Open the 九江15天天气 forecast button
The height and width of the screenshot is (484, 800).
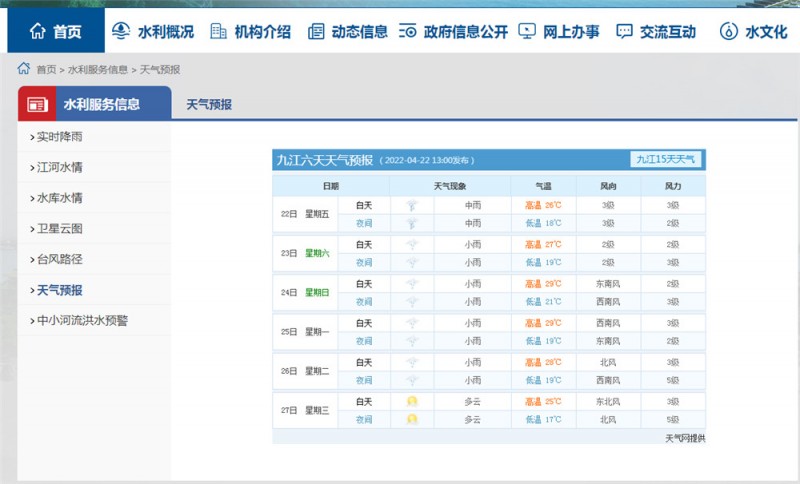(x=666, y=159)
